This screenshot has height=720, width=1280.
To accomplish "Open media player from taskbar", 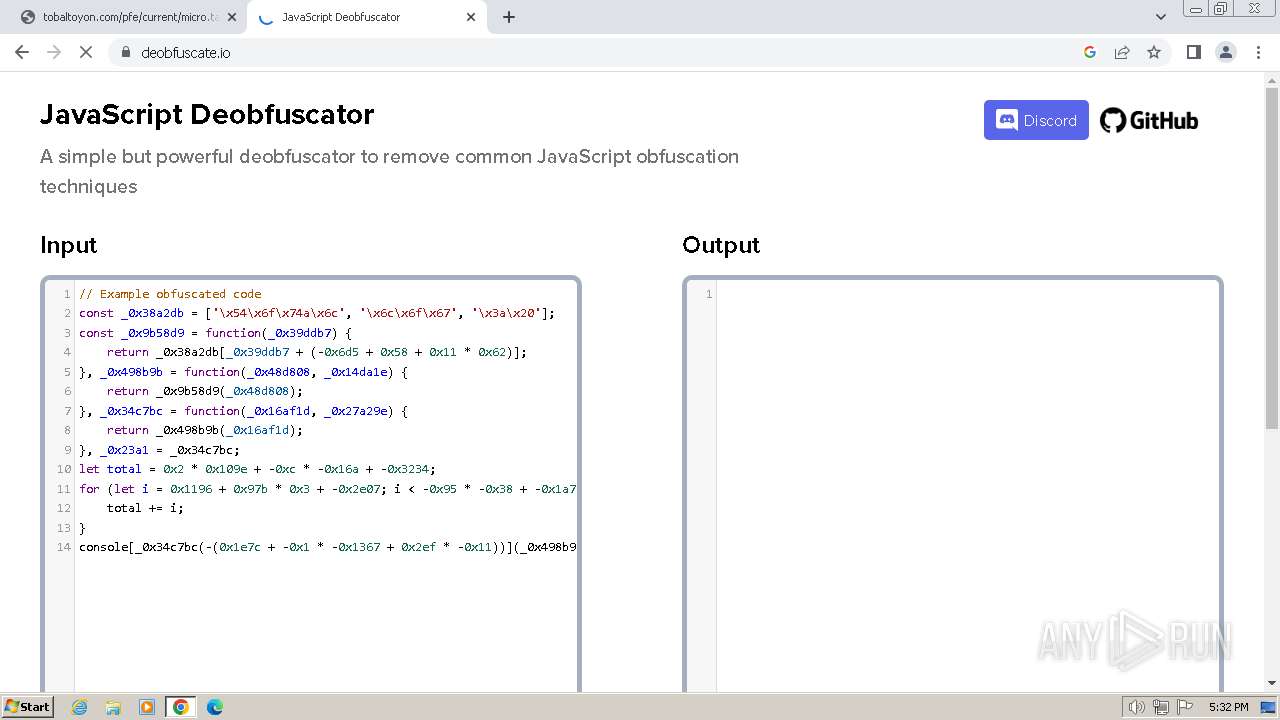I will pyautogui.click(x=147, y=707).
